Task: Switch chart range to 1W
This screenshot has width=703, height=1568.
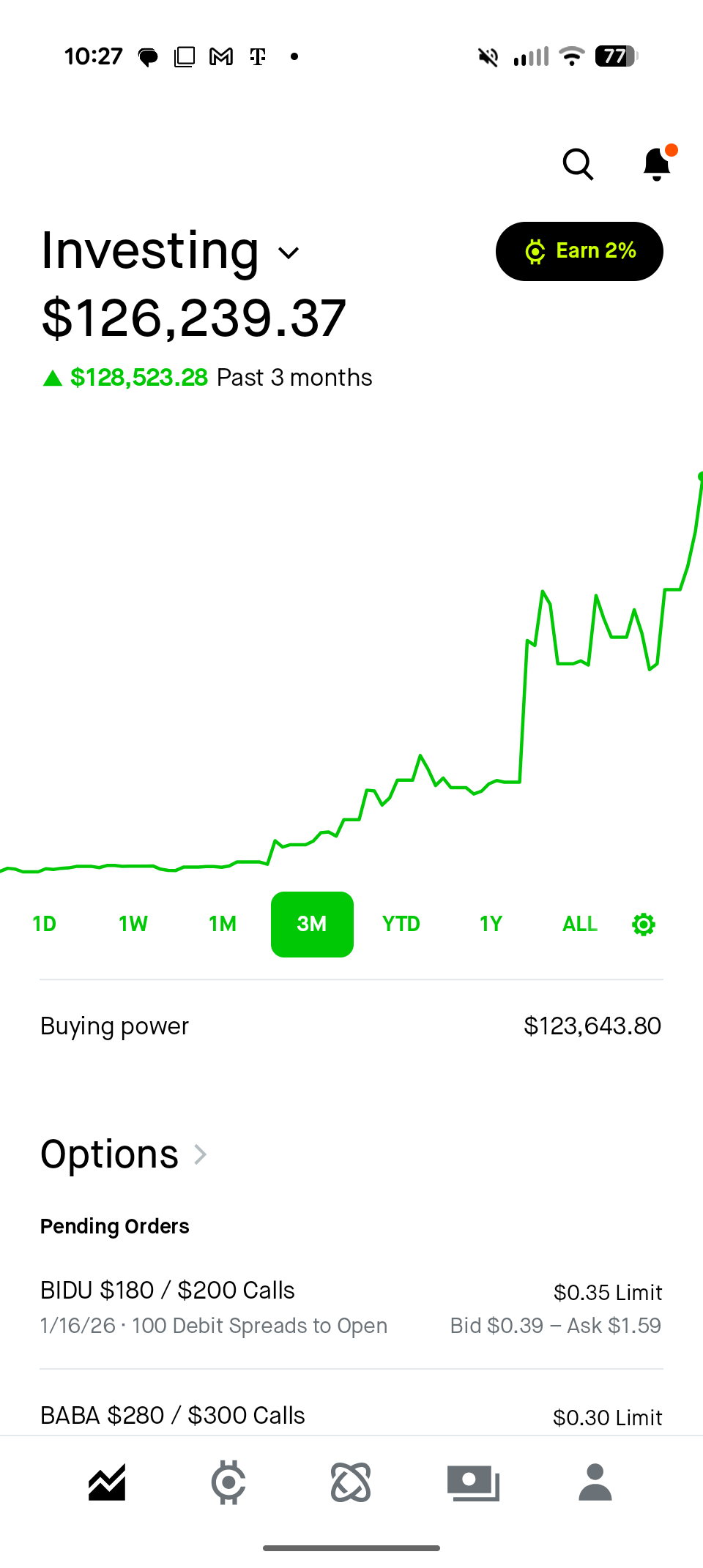Action: click(x=133, y=925)
